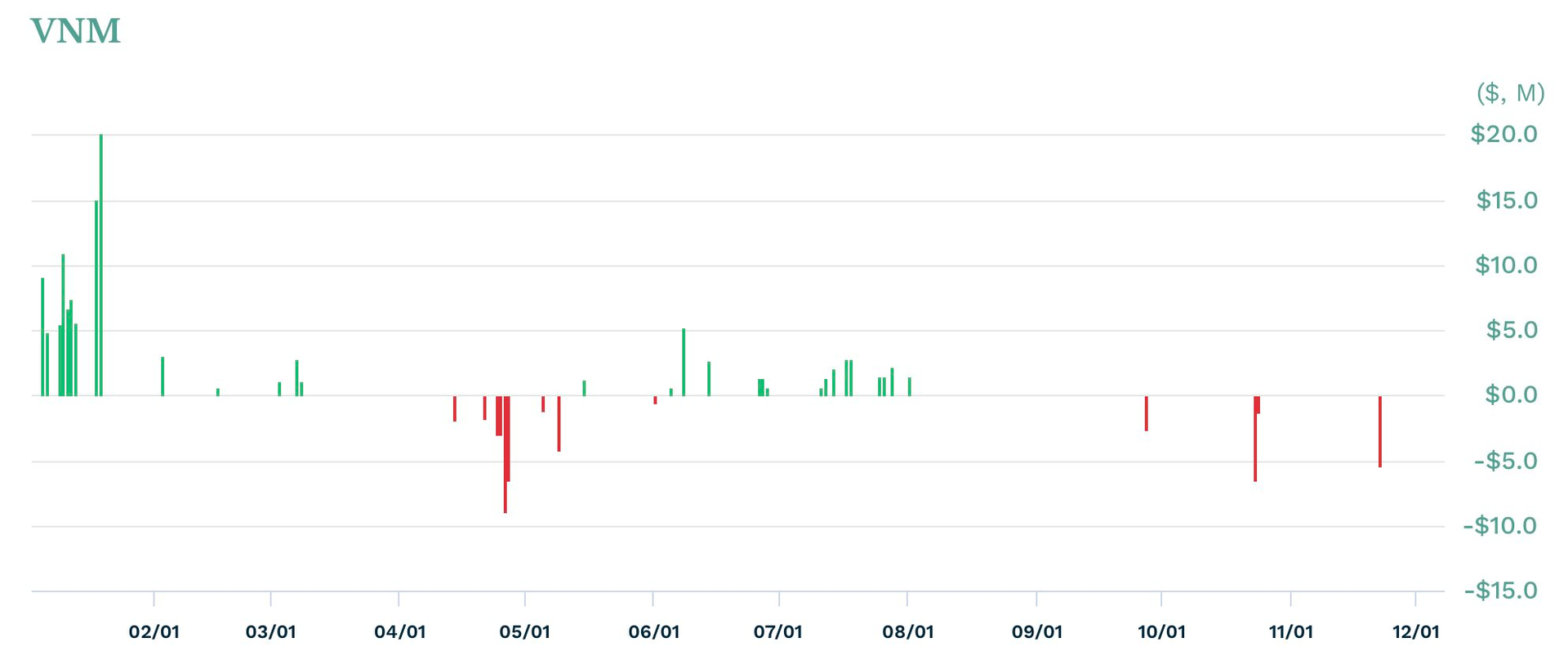Click the ($, M) units label
This screenshot has width=1568, height=660.
[1511, 93]
